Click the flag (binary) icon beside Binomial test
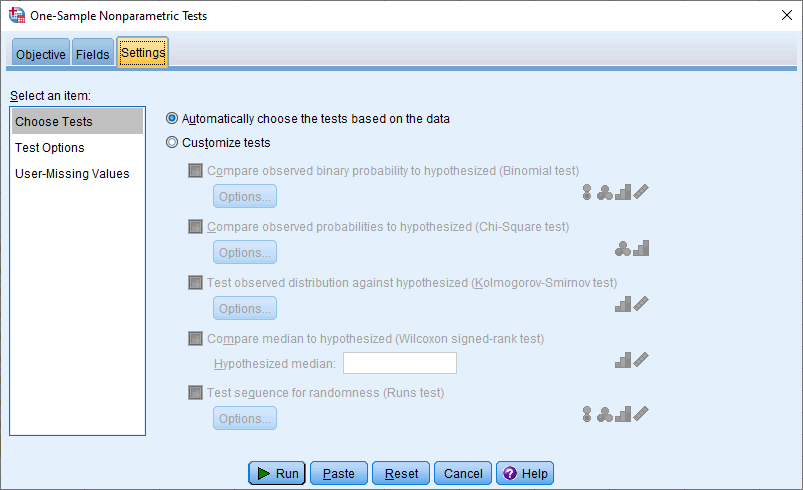Screen dimensions: 803x490 coord(587,193)
